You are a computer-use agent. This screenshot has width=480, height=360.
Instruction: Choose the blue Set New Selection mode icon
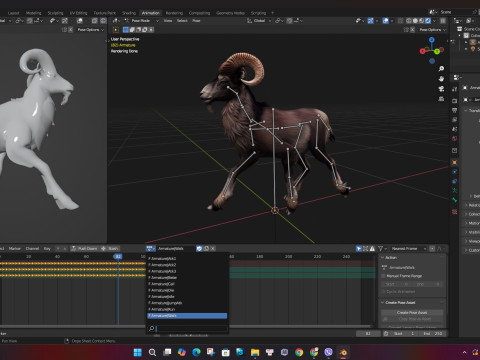pos(126,30)
